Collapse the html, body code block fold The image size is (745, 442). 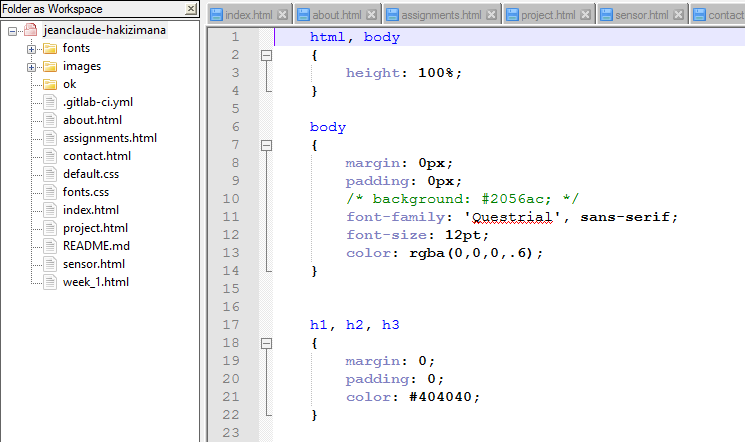267,56
